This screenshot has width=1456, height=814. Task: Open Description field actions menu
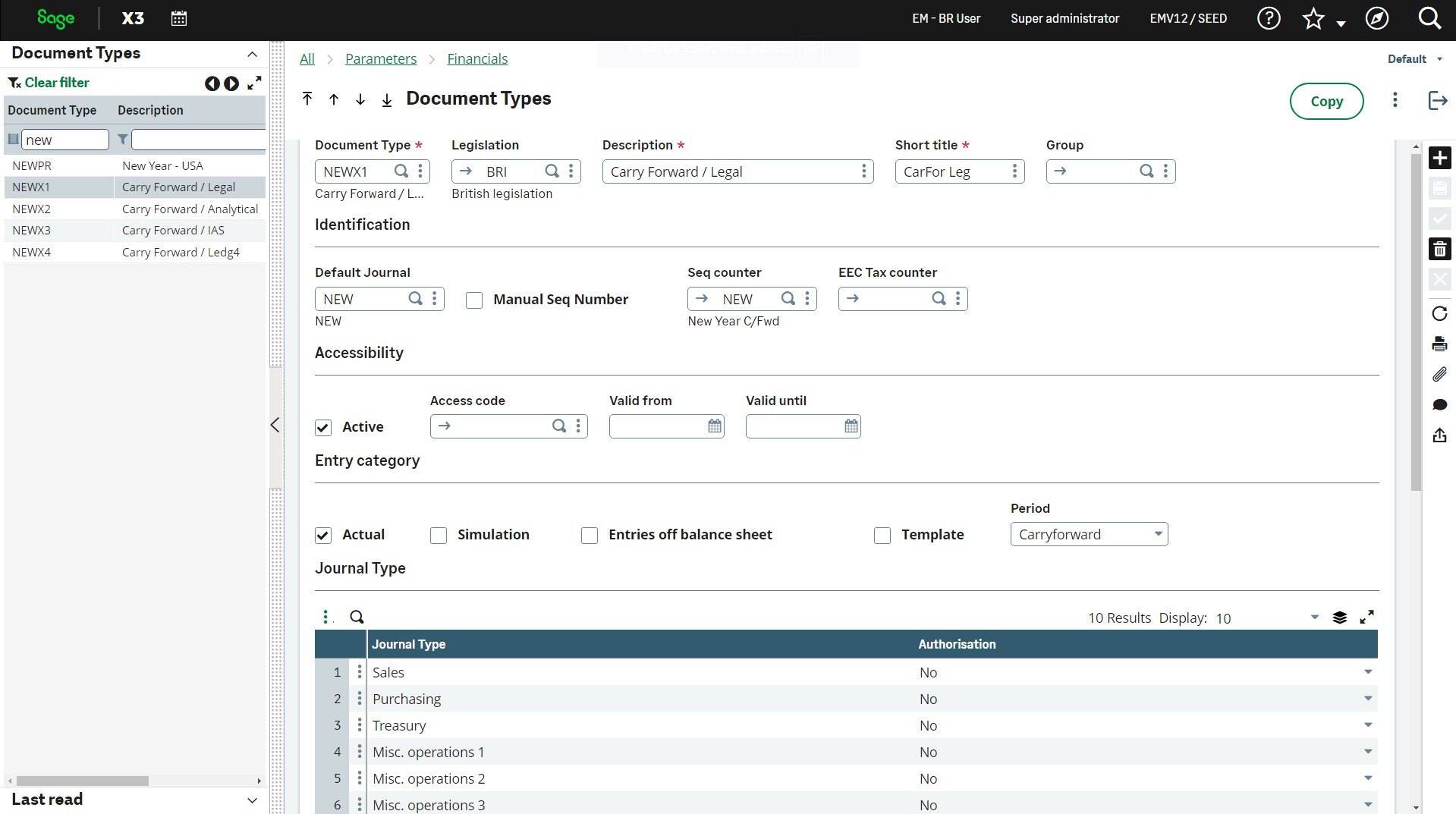coord(863,171)
